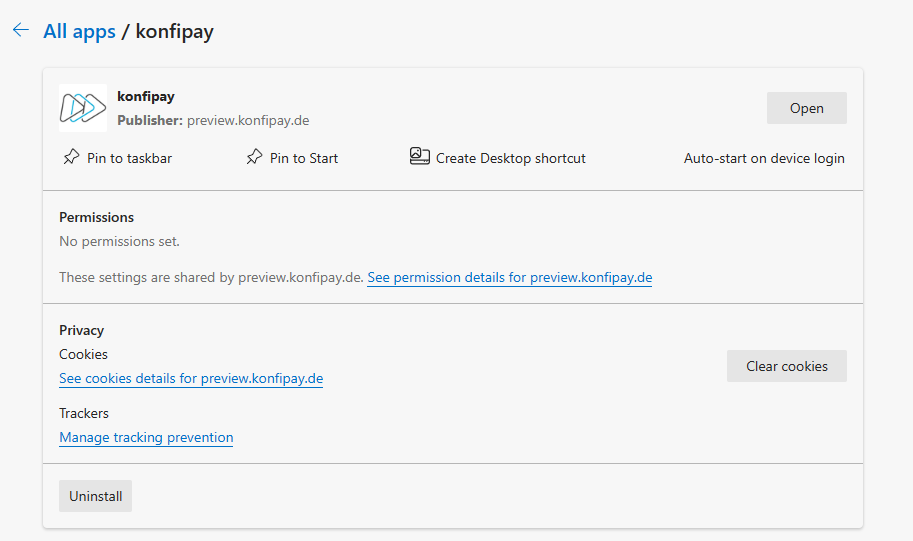
Task: Click the pin icon beside Pin to taskbar
Action: tap(71, 157)
